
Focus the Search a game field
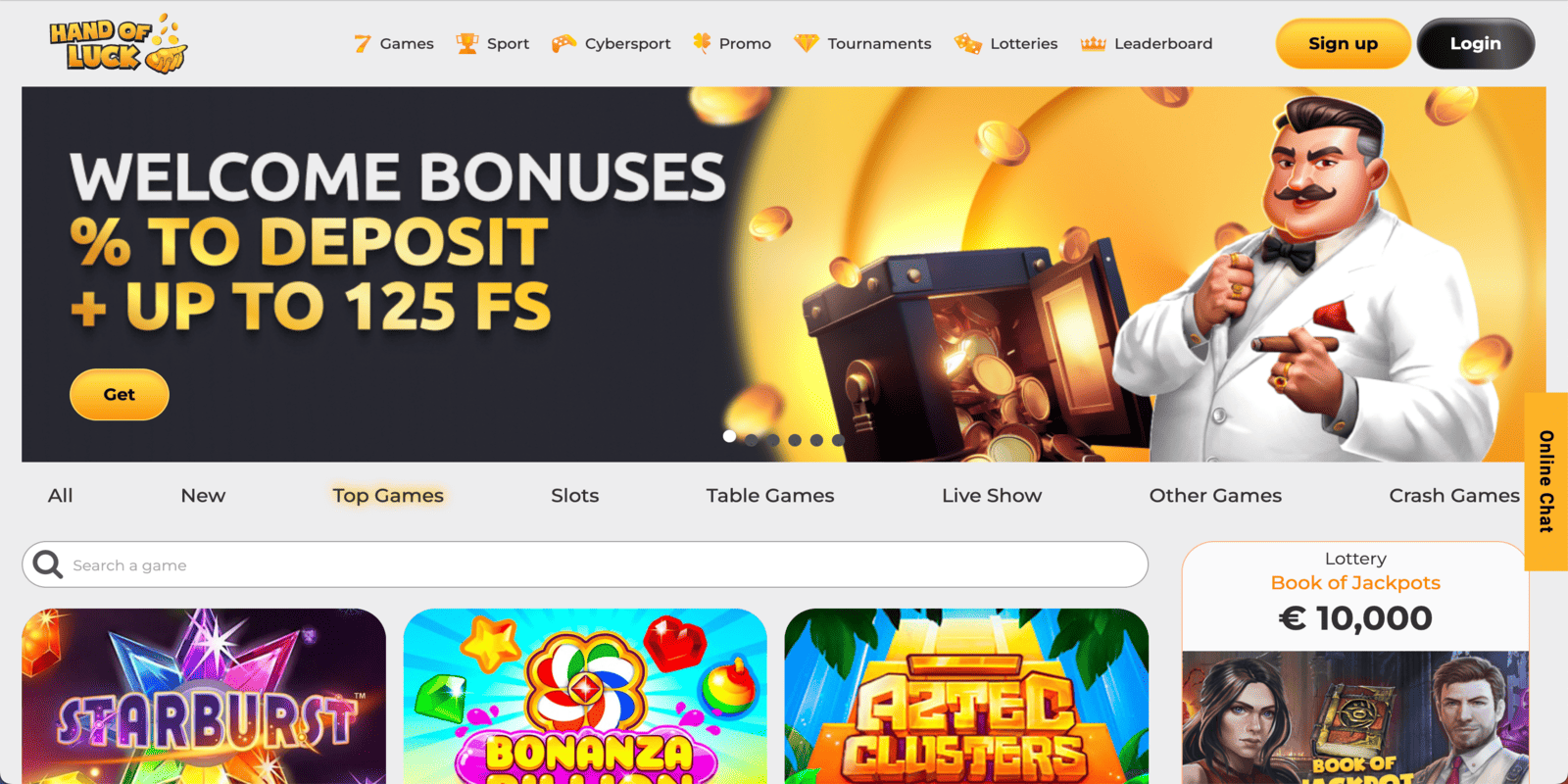click(585, 564)
